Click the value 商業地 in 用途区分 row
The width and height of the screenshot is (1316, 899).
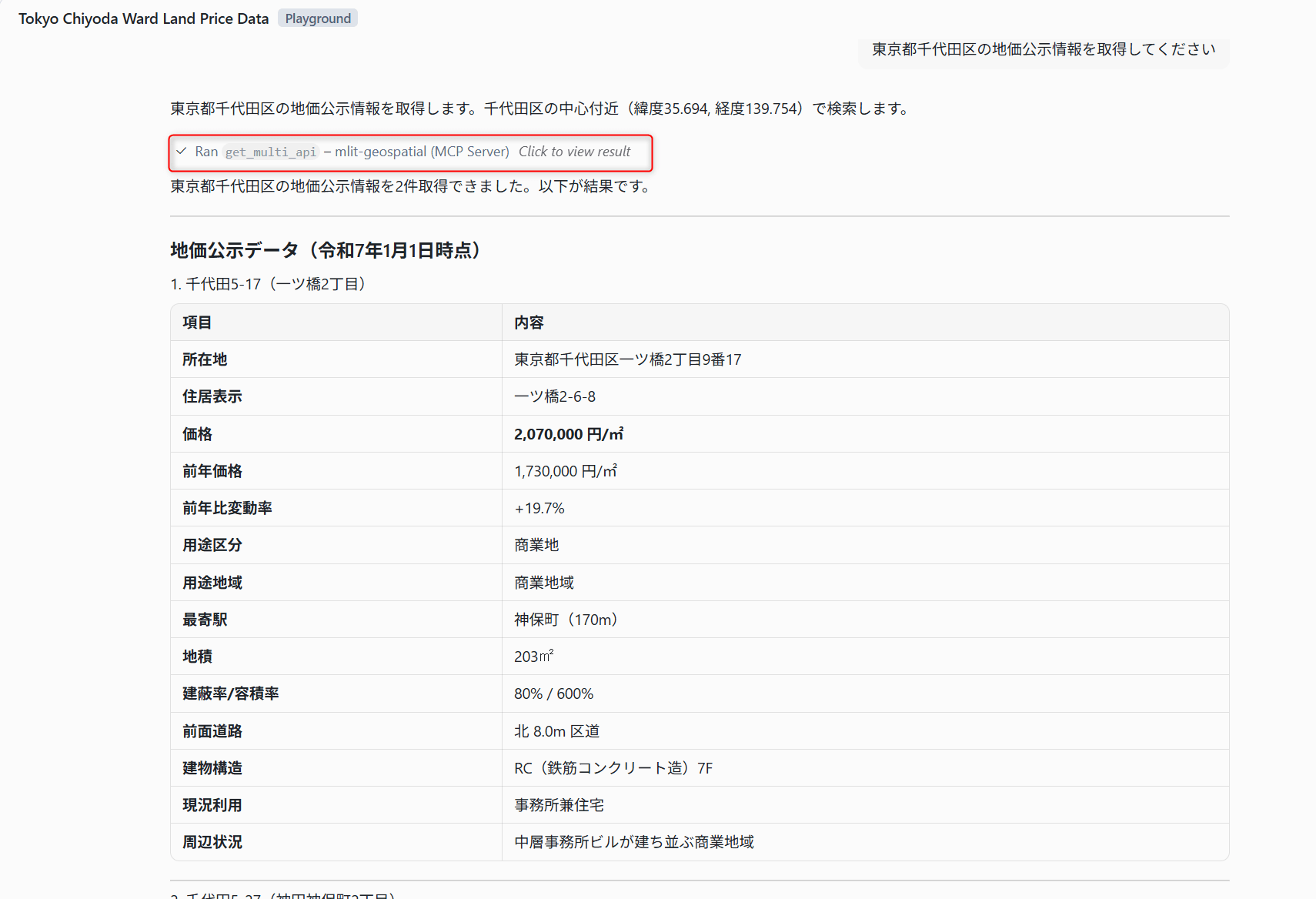tap(536, 545)
